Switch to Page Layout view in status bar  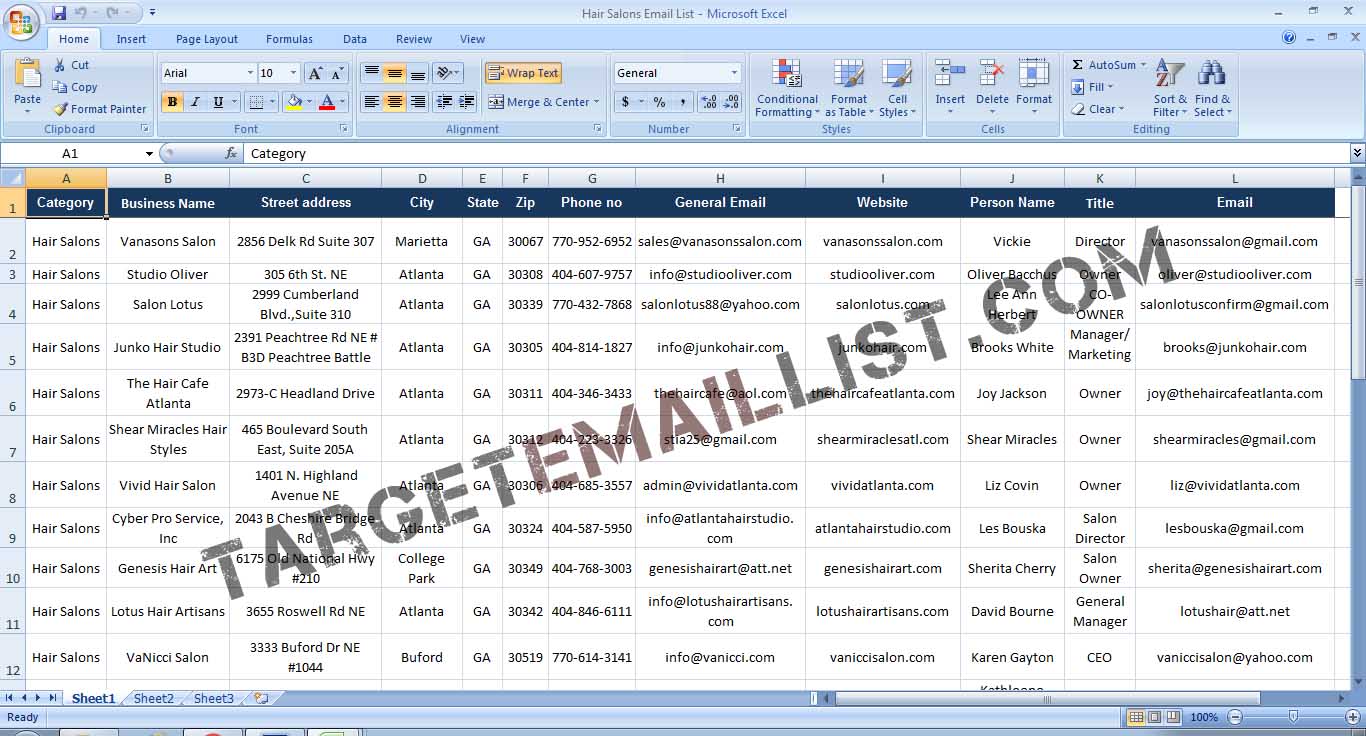[1154, 717]
